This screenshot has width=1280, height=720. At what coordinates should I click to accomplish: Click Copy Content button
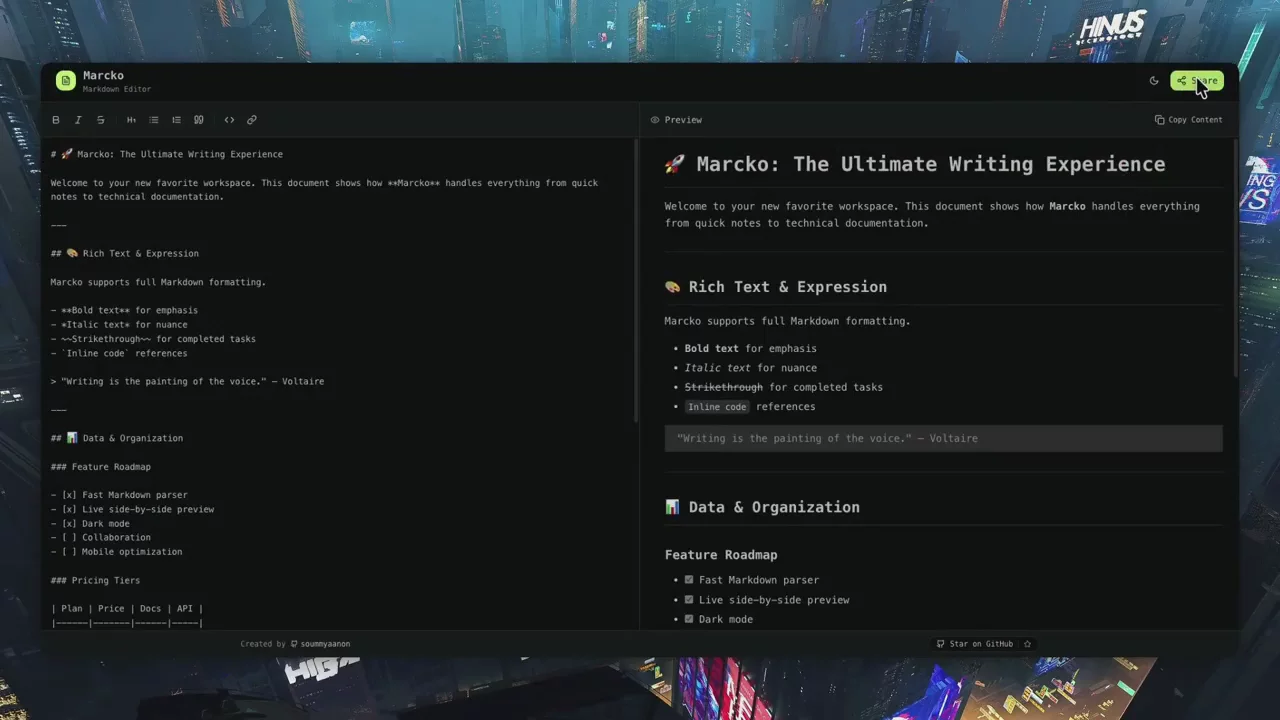coord(1189,120)
